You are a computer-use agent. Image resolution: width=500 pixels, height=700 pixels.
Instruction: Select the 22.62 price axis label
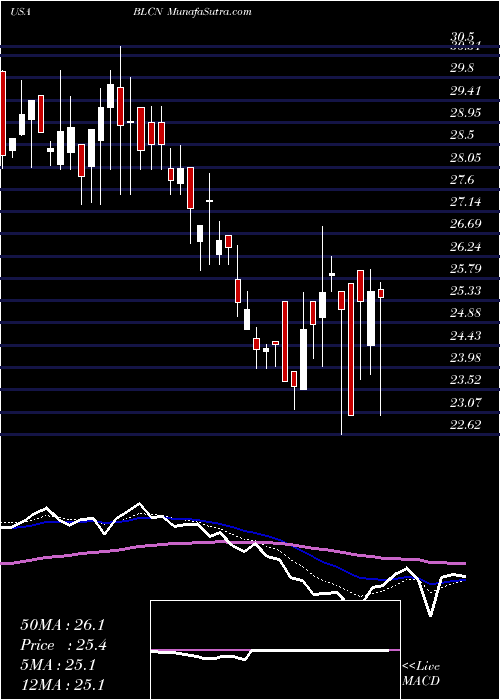466,424
